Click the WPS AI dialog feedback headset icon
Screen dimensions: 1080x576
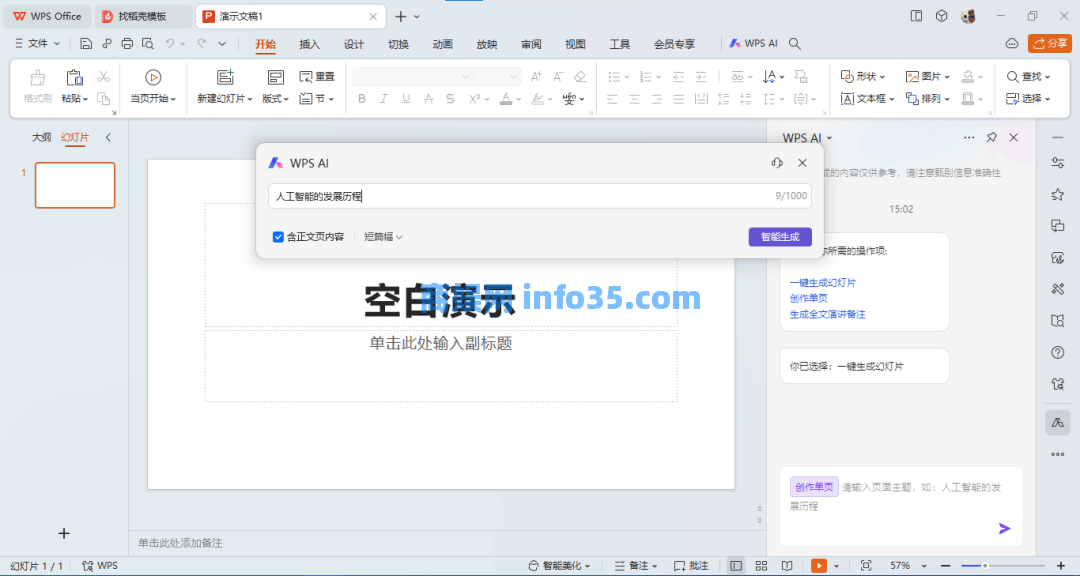(777, 163)
